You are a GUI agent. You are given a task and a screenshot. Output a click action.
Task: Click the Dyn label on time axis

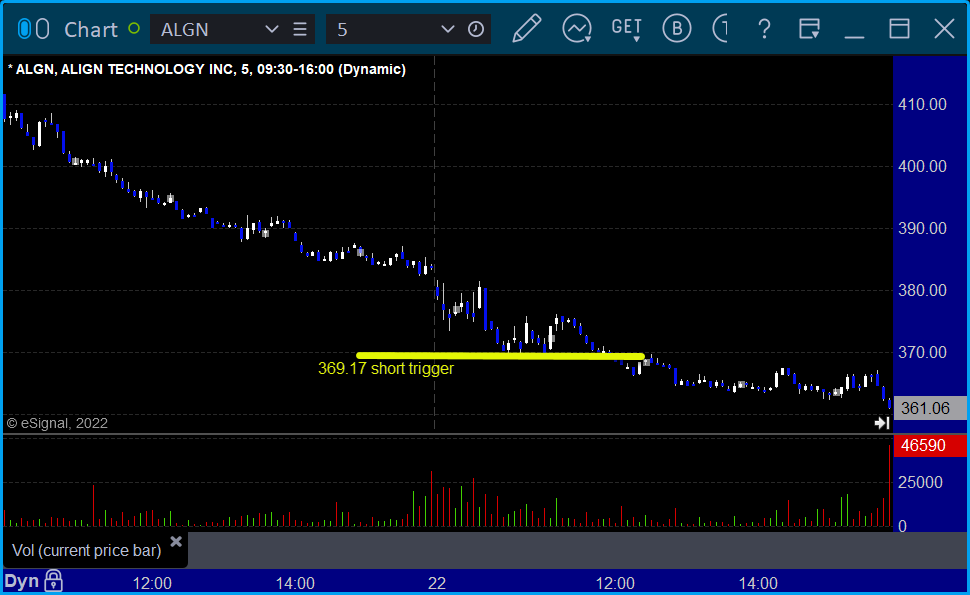point(22,581)
